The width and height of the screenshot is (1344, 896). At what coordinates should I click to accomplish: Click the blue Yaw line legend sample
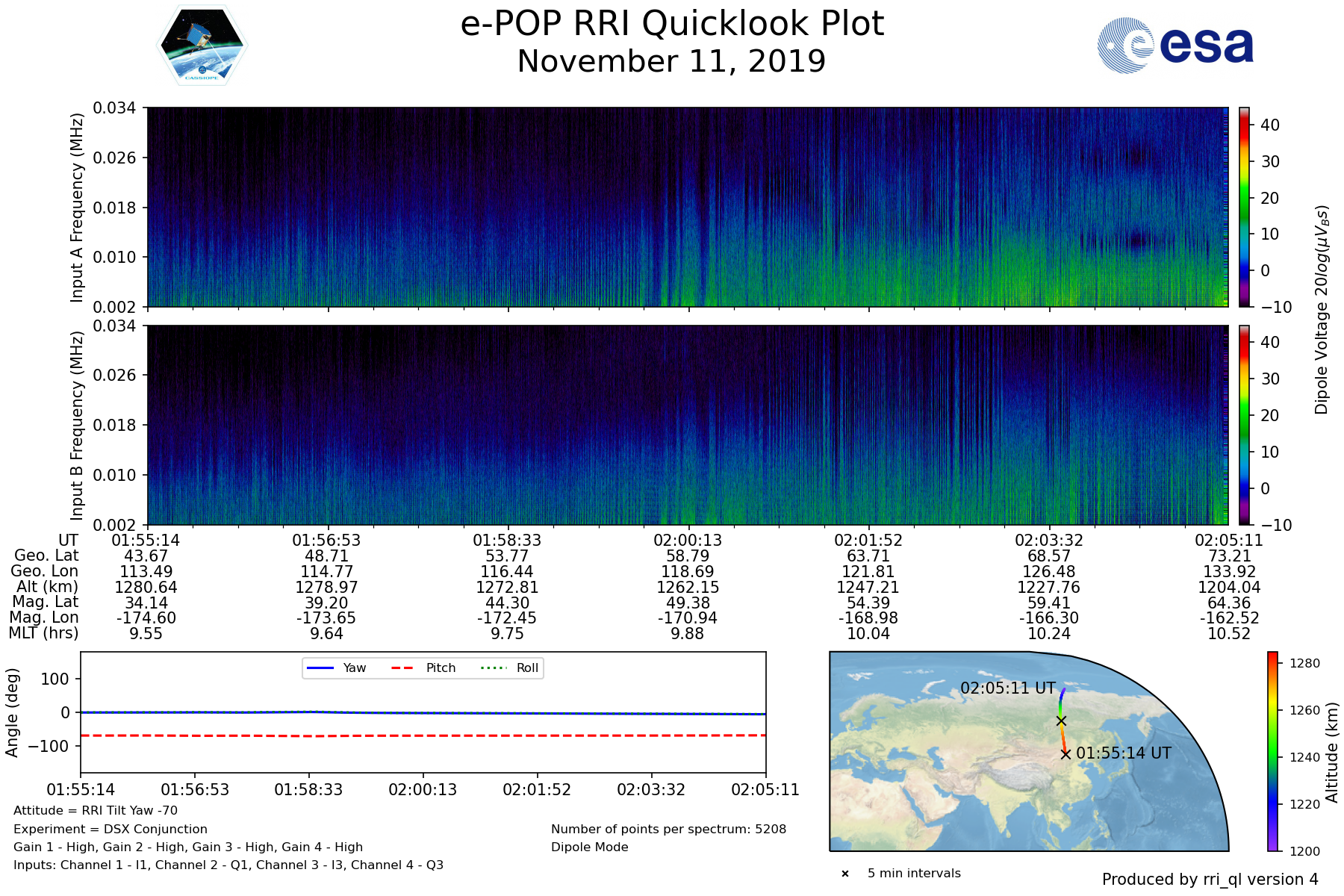point(320,668)
